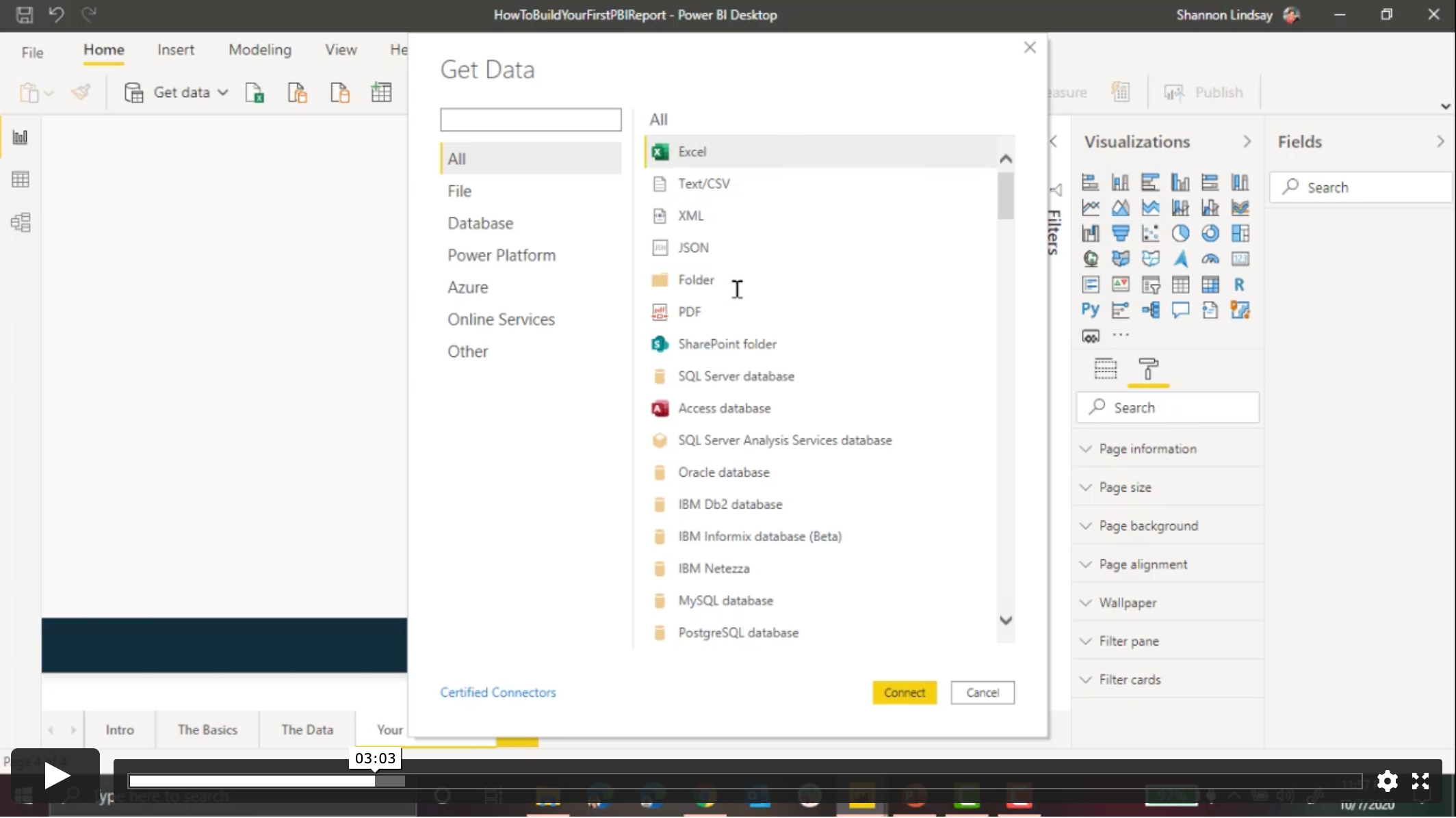Expand the Page background section
The width and height of the screenshot is (1456, 818).
click(1167, 526)
